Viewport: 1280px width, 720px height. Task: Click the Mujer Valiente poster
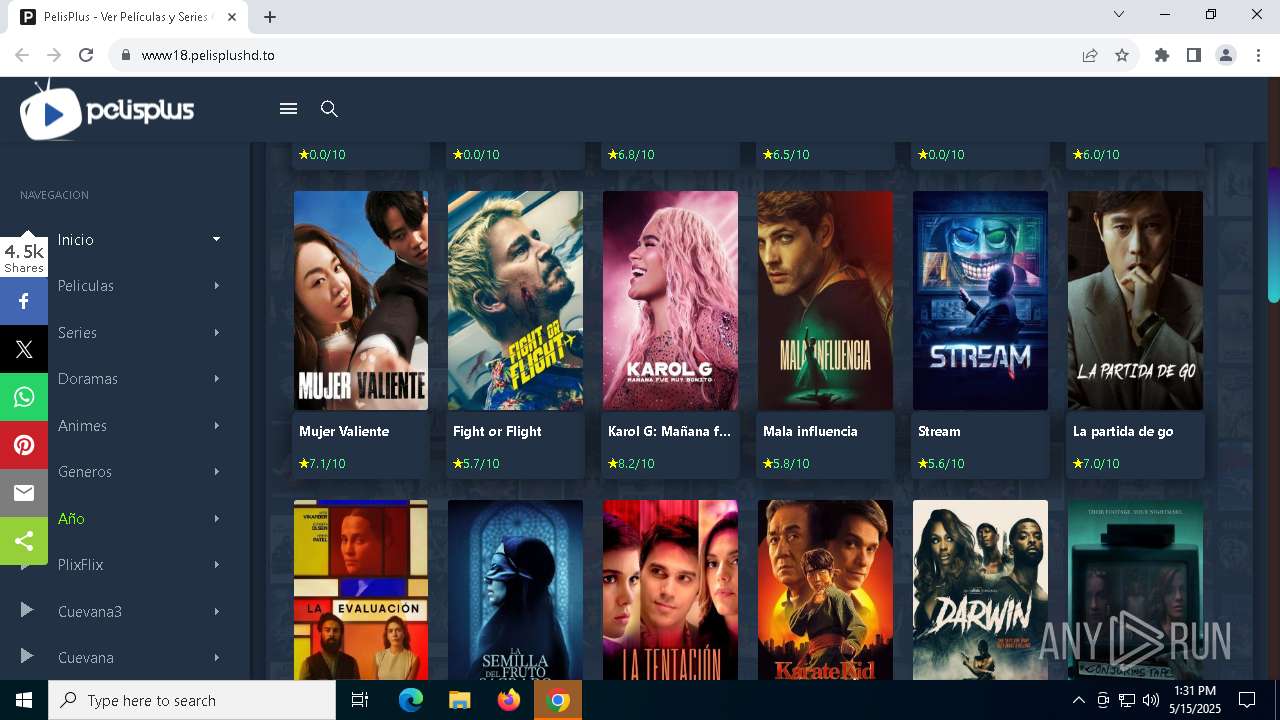point(361,300)
